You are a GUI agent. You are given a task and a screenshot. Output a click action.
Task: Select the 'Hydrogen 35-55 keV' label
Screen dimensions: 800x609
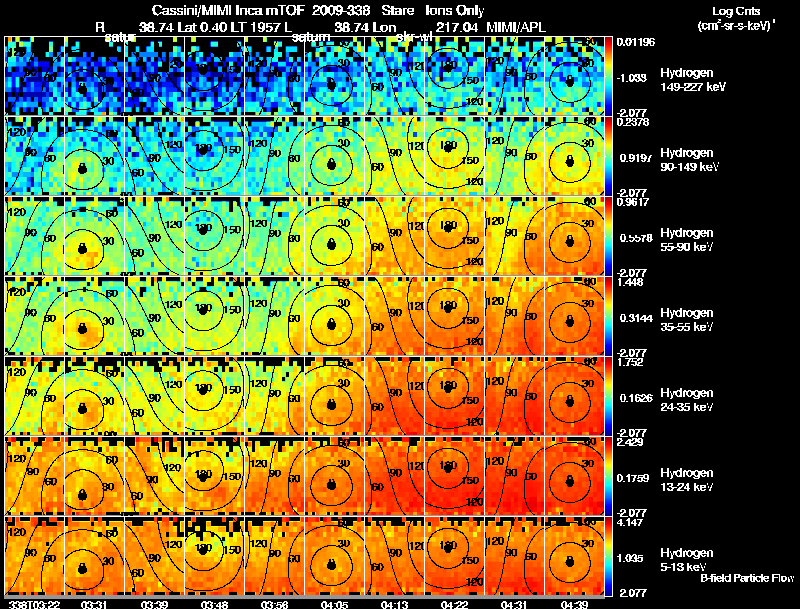(687, 320)
